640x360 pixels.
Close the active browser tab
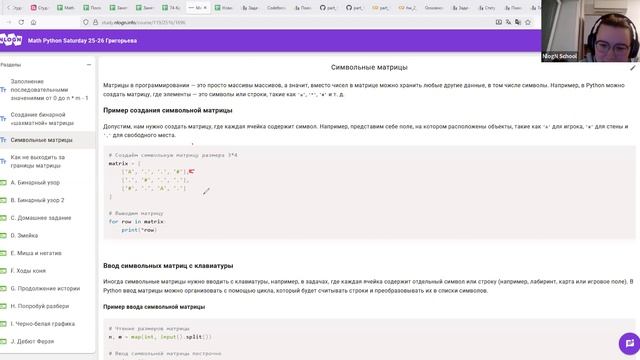pyautogui.click(x=205, y=7)
